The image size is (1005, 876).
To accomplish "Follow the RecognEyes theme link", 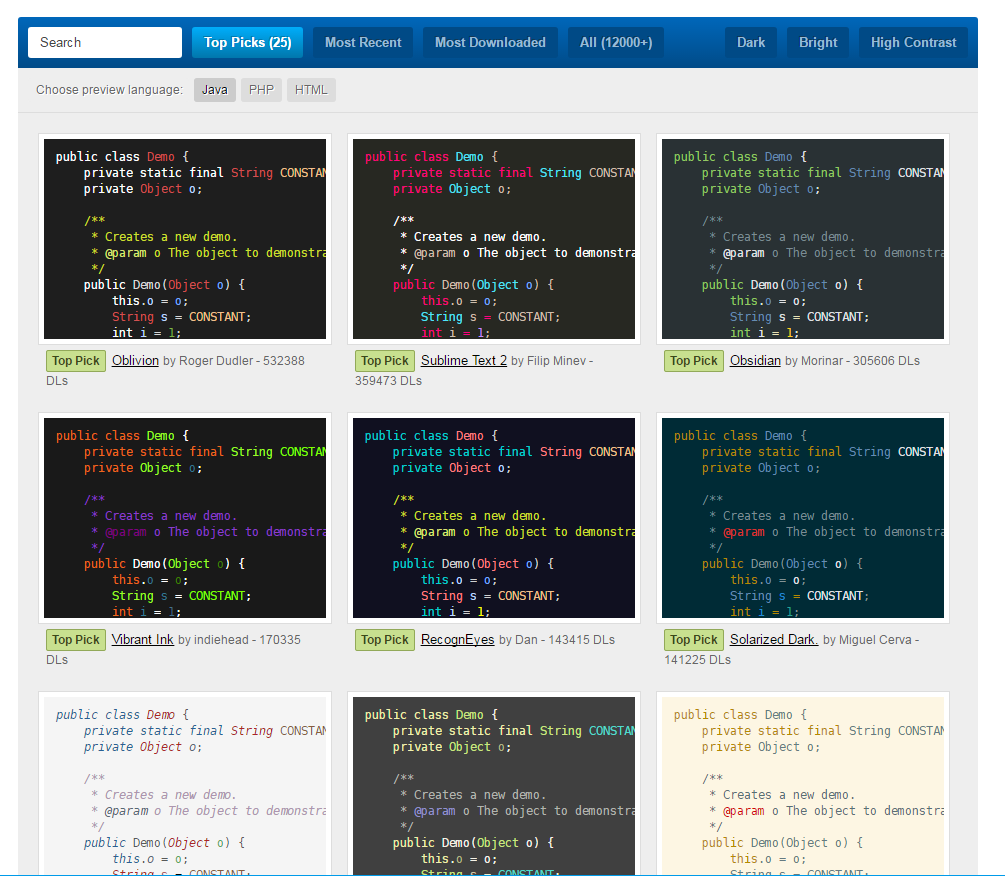I will pyautogui.click(x=458, y=640).
